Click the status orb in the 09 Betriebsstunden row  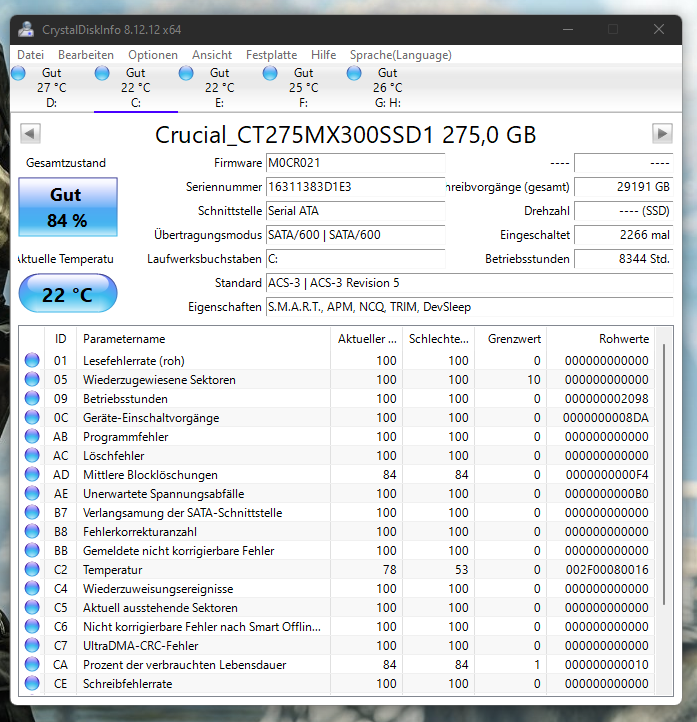[32, 398]
